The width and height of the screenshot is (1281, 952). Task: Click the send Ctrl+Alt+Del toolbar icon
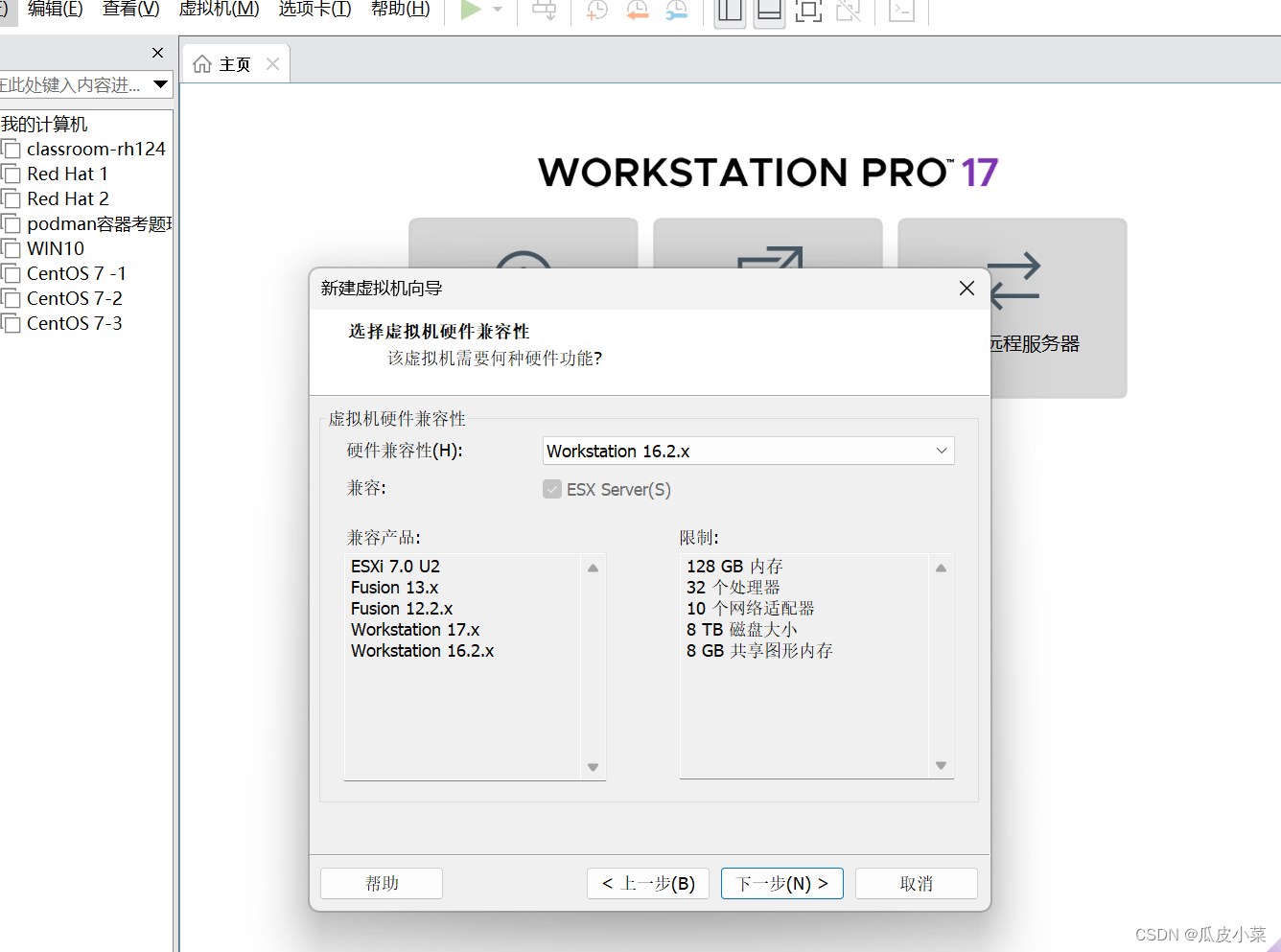pos(545,11)
